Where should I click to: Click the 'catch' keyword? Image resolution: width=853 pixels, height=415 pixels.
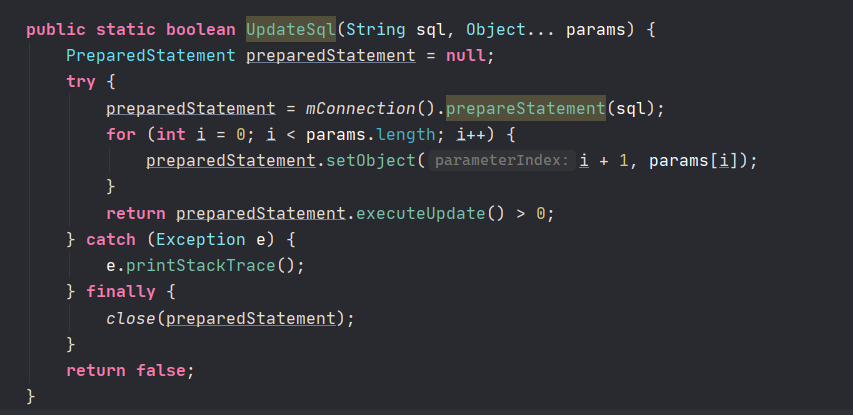tap(111, 239)
